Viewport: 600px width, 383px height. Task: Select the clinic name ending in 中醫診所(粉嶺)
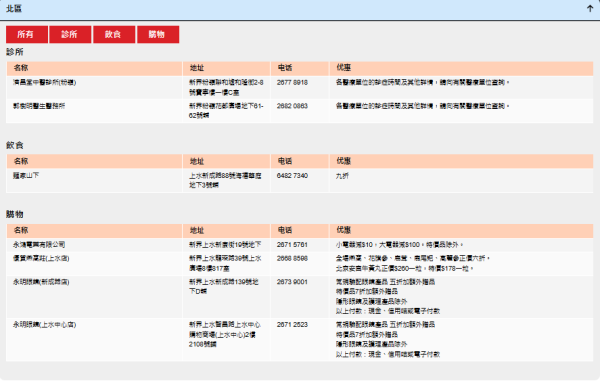coord(44,83)
